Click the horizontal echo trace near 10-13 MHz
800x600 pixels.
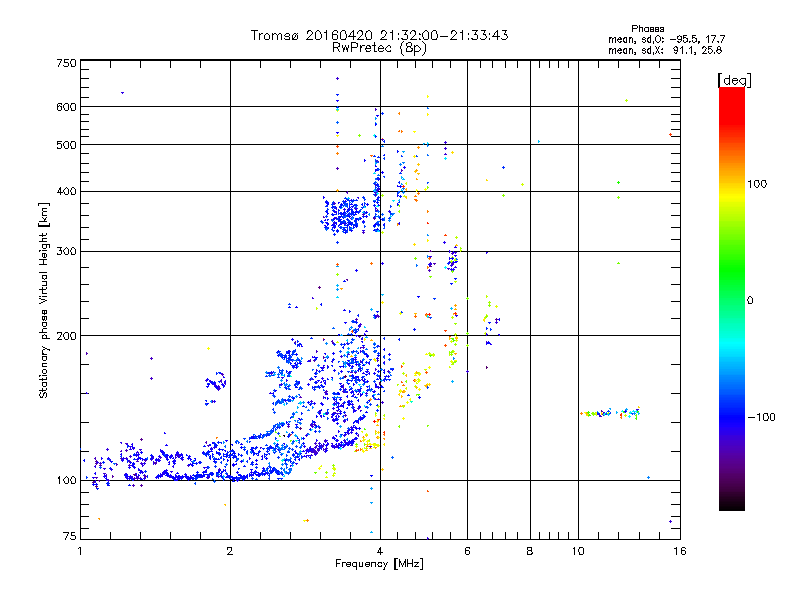[x=610, y=413]
